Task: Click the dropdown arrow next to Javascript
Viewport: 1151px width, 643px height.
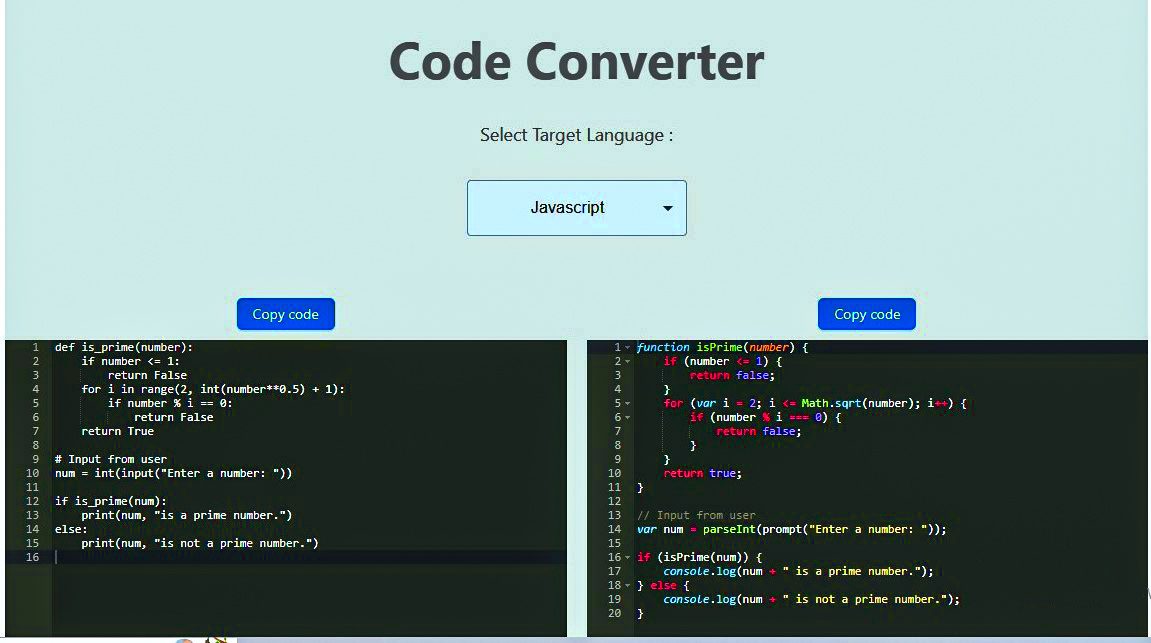Action: pyautogui.click(x=668, y=207)
